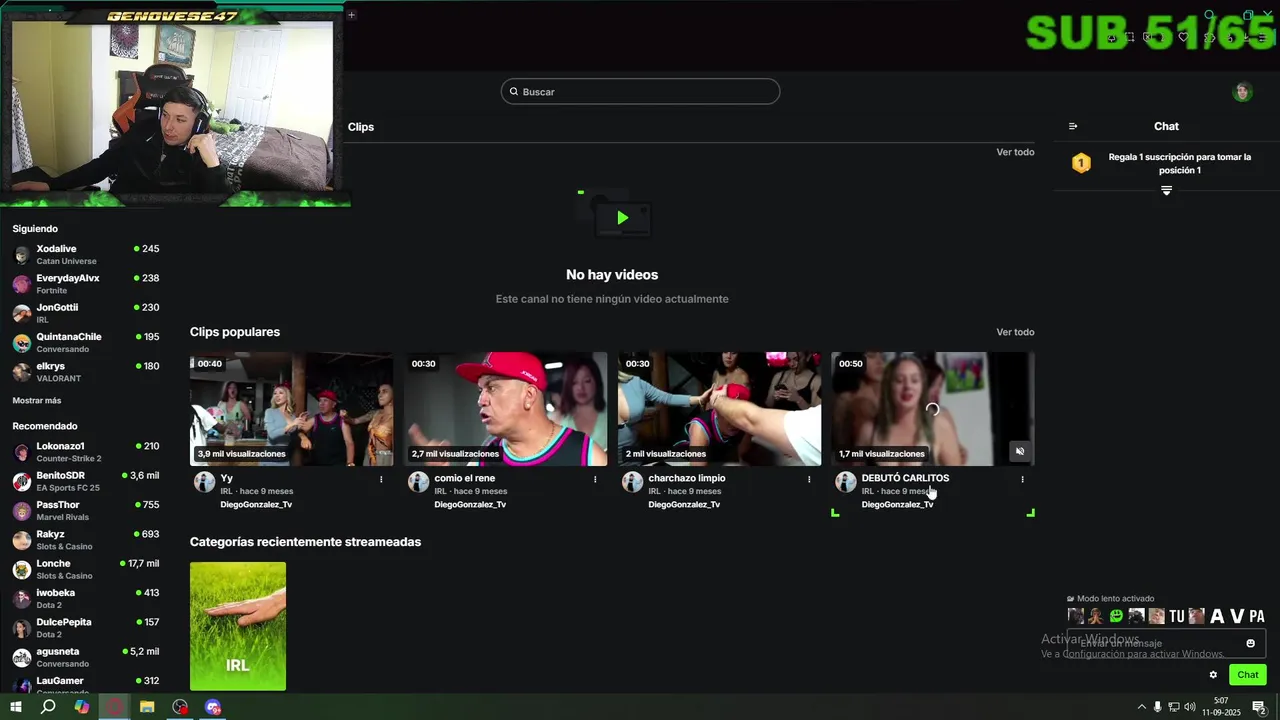1280x720 pixels.
Task: Open the IRL category card
Action: pyautogui.click(x=238, y=626)
